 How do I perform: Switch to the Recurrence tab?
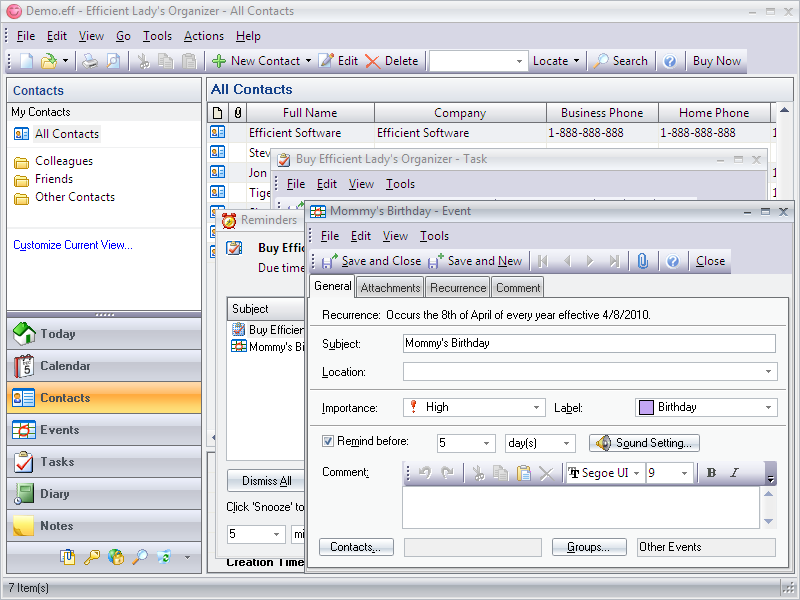coord(458,288)
